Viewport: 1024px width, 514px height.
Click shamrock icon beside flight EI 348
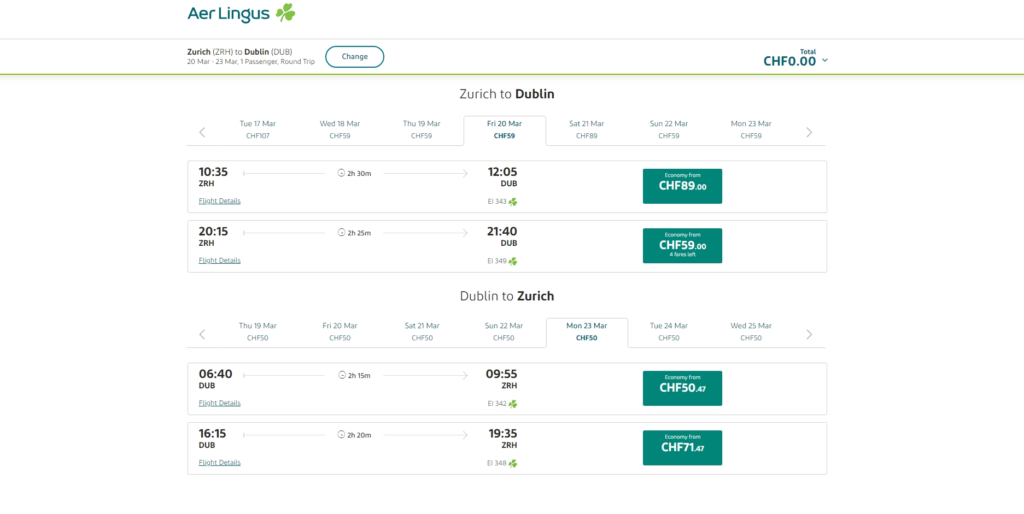[x=513, y=463]
